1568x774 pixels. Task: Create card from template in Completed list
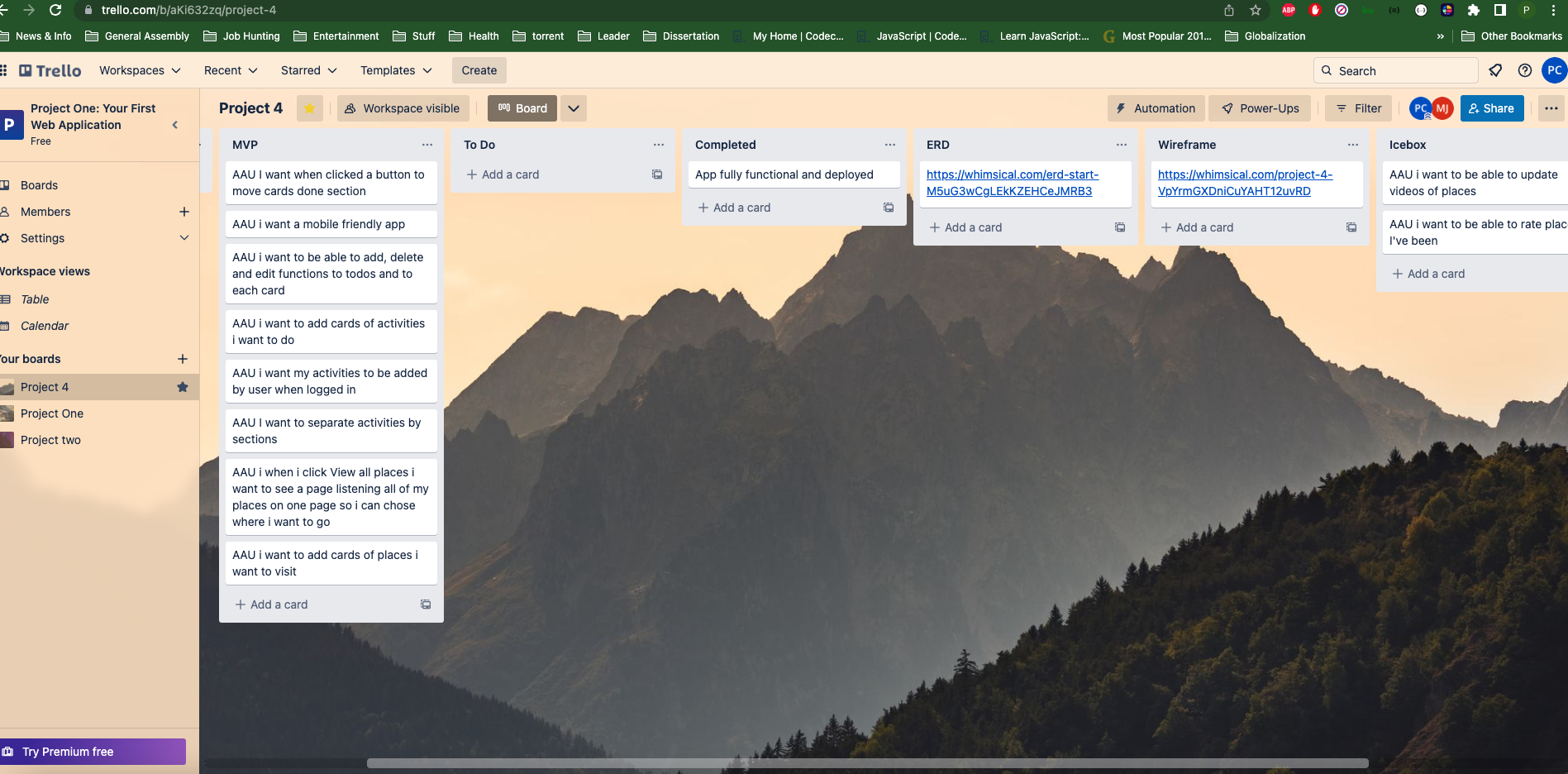point(889,208)
